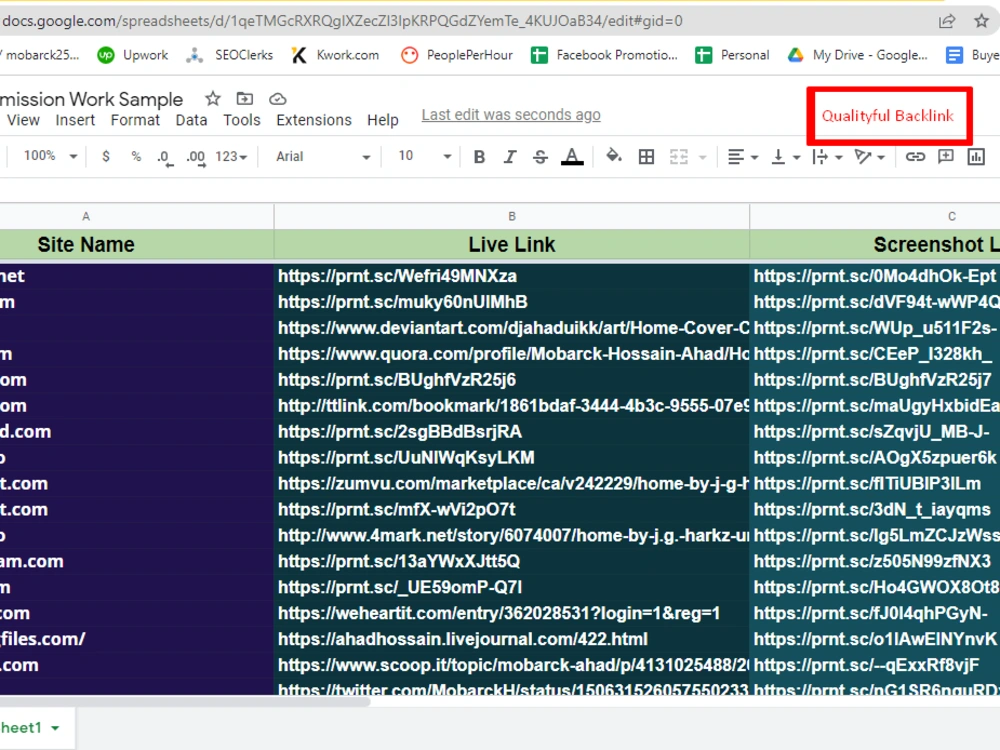Open the borders tool
The width and height of the screenshot is (1000, 750).
coord(646,157)
